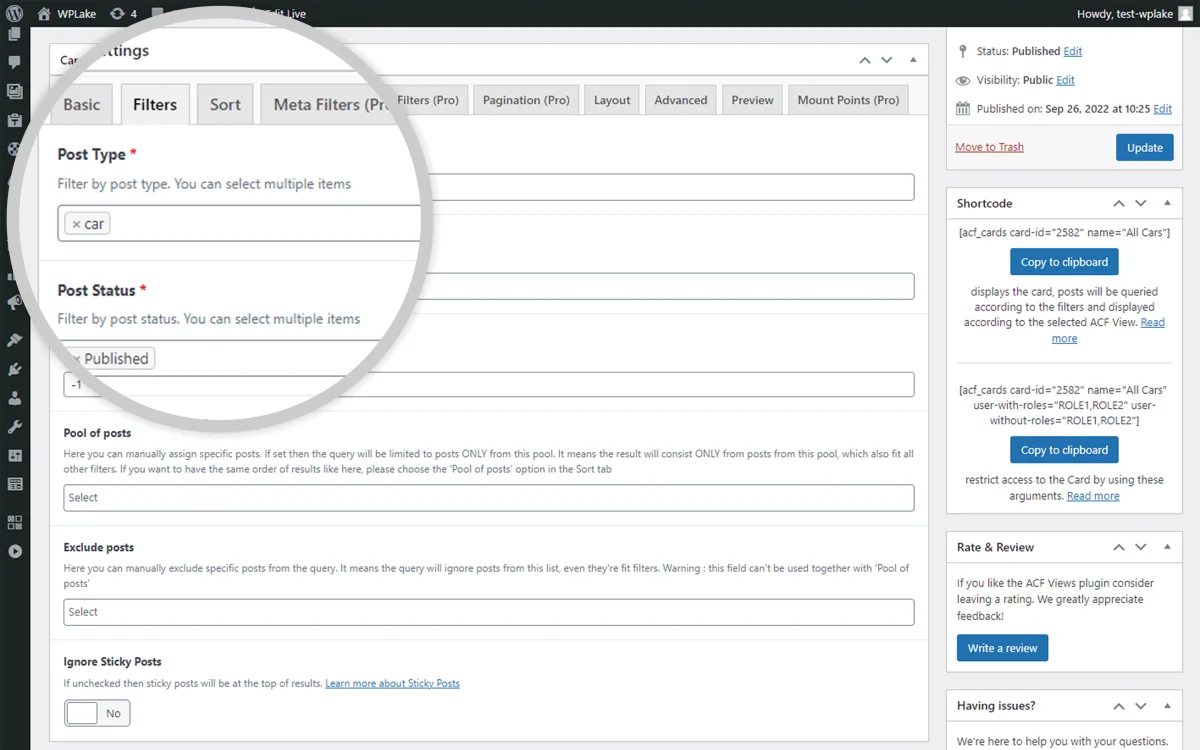This screenshot has height=750, width=1200.
Task: Collapse the Having issues panel
Action: tap(1167, 705)
